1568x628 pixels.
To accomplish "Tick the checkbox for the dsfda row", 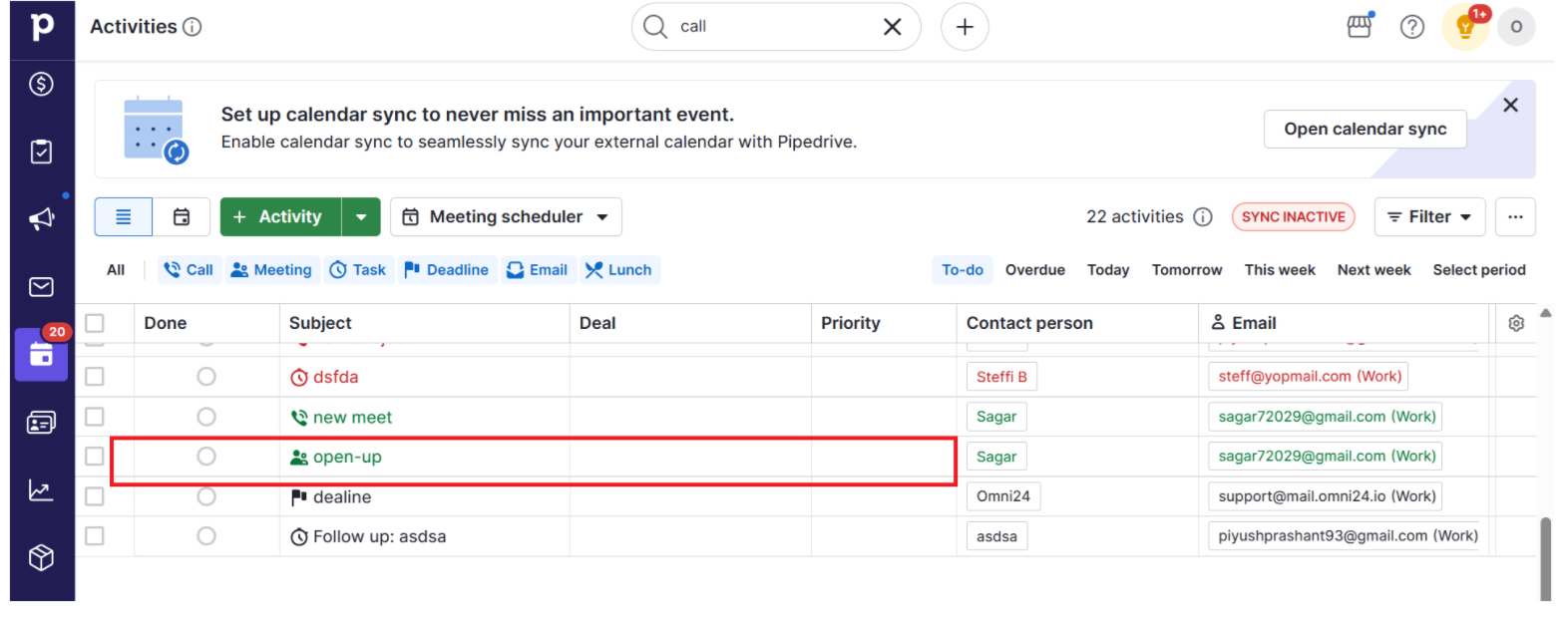I will 95,377.
